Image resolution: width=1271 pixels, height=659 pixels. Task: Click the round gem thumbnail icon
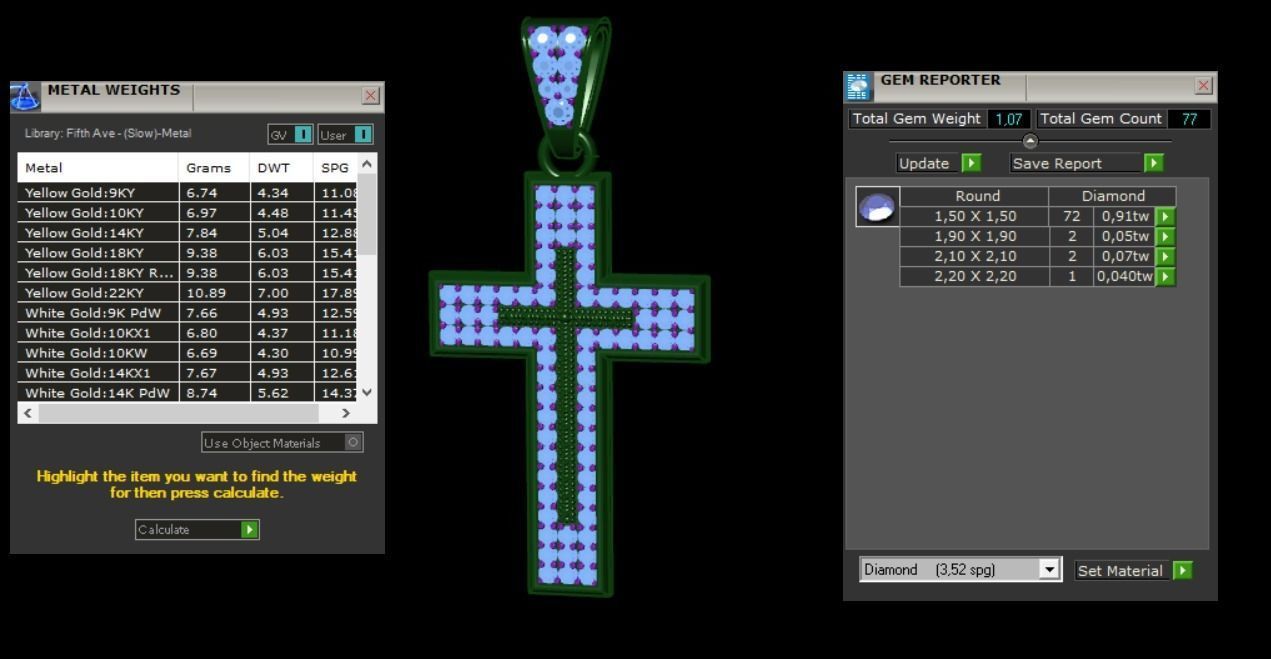pyautogui.click(x=877, y=206)
